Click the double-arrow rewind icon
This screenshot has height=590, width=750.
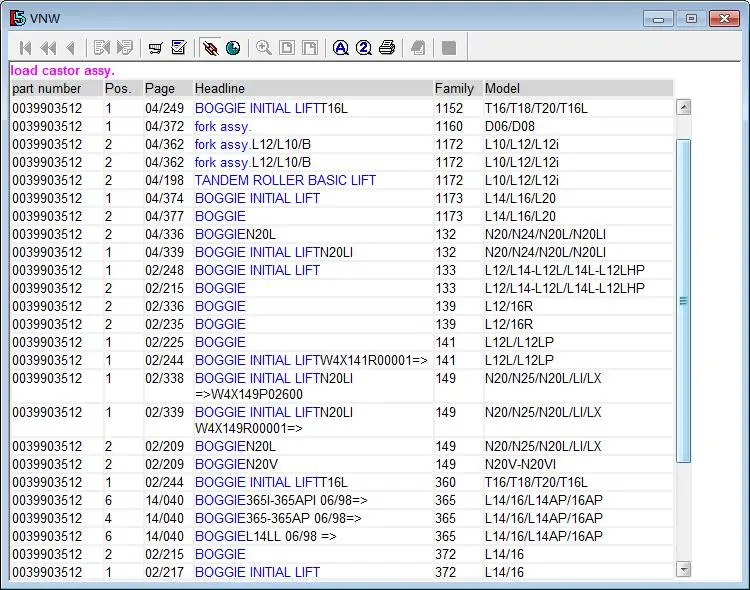(48, 48)
